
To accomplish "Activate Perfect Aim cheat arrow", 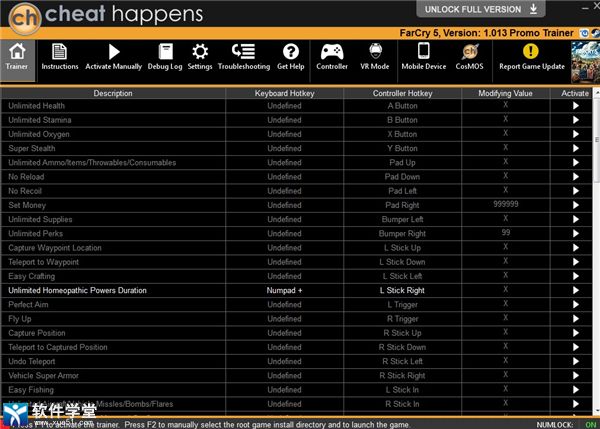I will click(x=576, y=304).
